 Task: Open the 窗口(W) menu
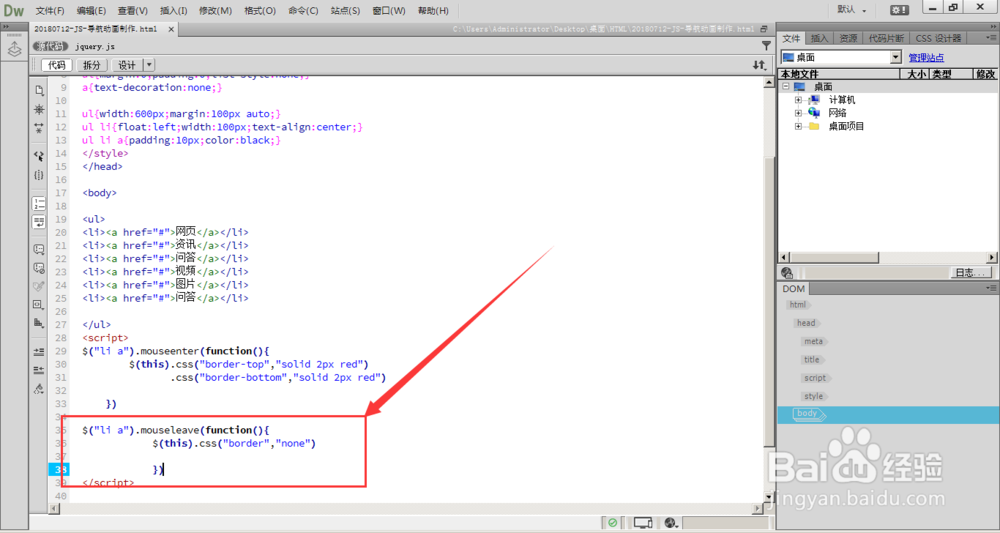point(389,11)
